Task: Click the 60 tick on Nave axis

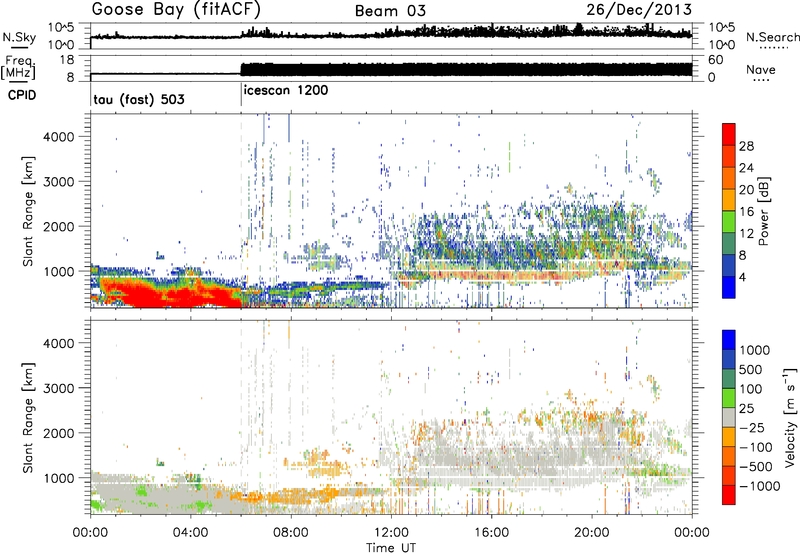Action: [716, 60]
